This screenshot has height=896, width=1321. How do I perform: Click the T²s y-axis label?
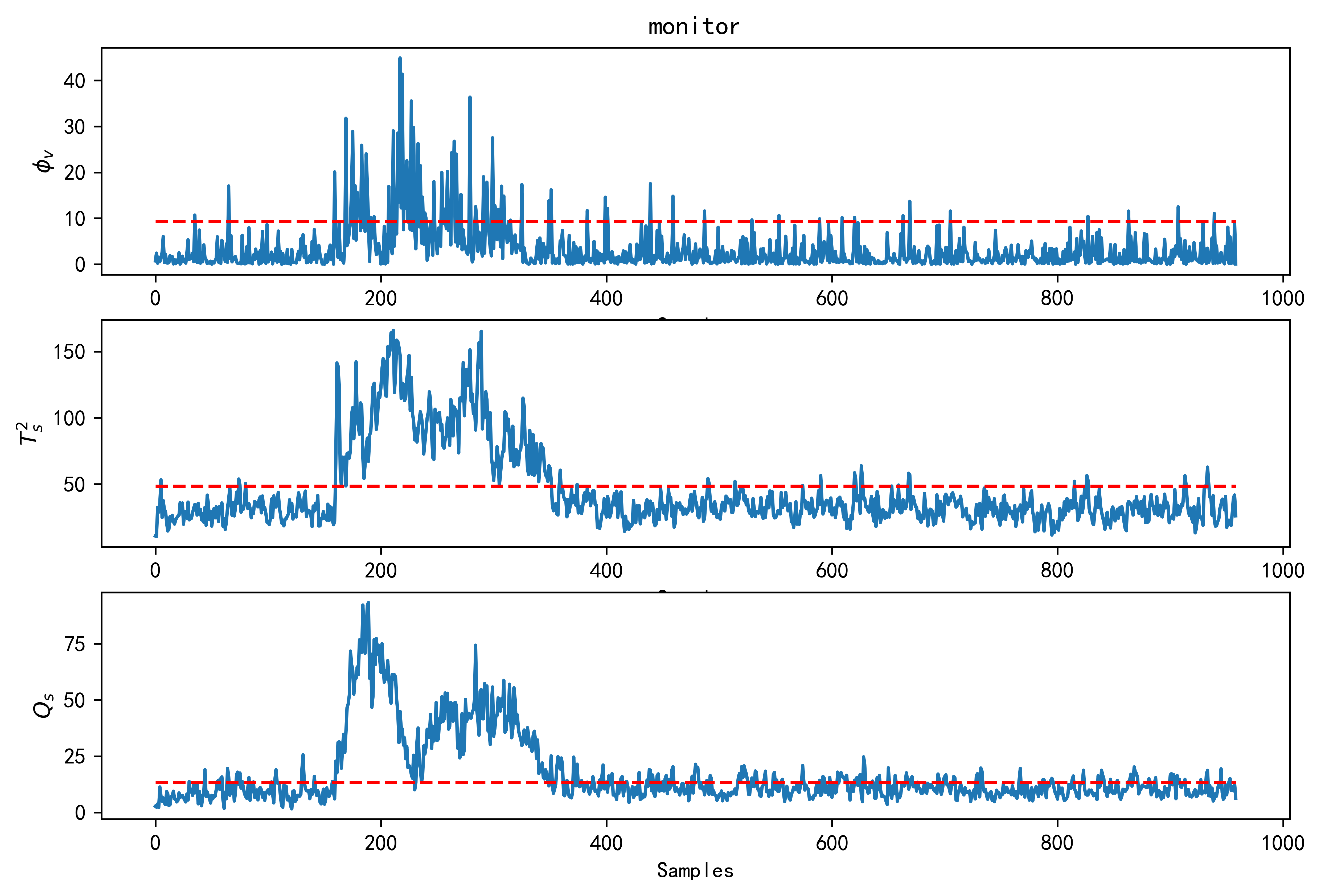30,433
